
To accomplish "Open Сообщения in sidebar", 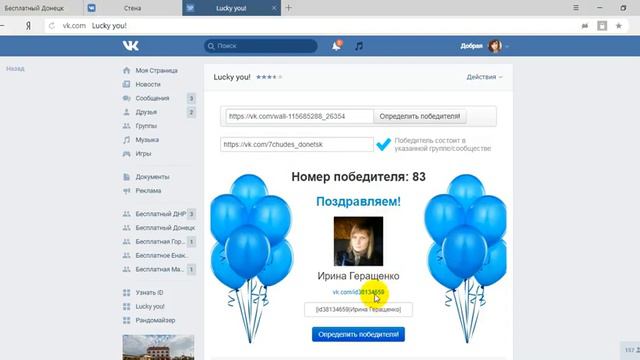I will tap(152, 98).
